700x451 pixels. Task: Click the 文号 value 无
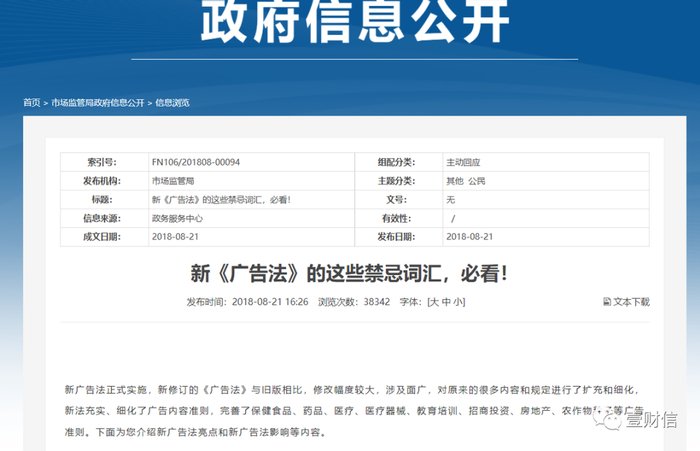coord(451,200)
